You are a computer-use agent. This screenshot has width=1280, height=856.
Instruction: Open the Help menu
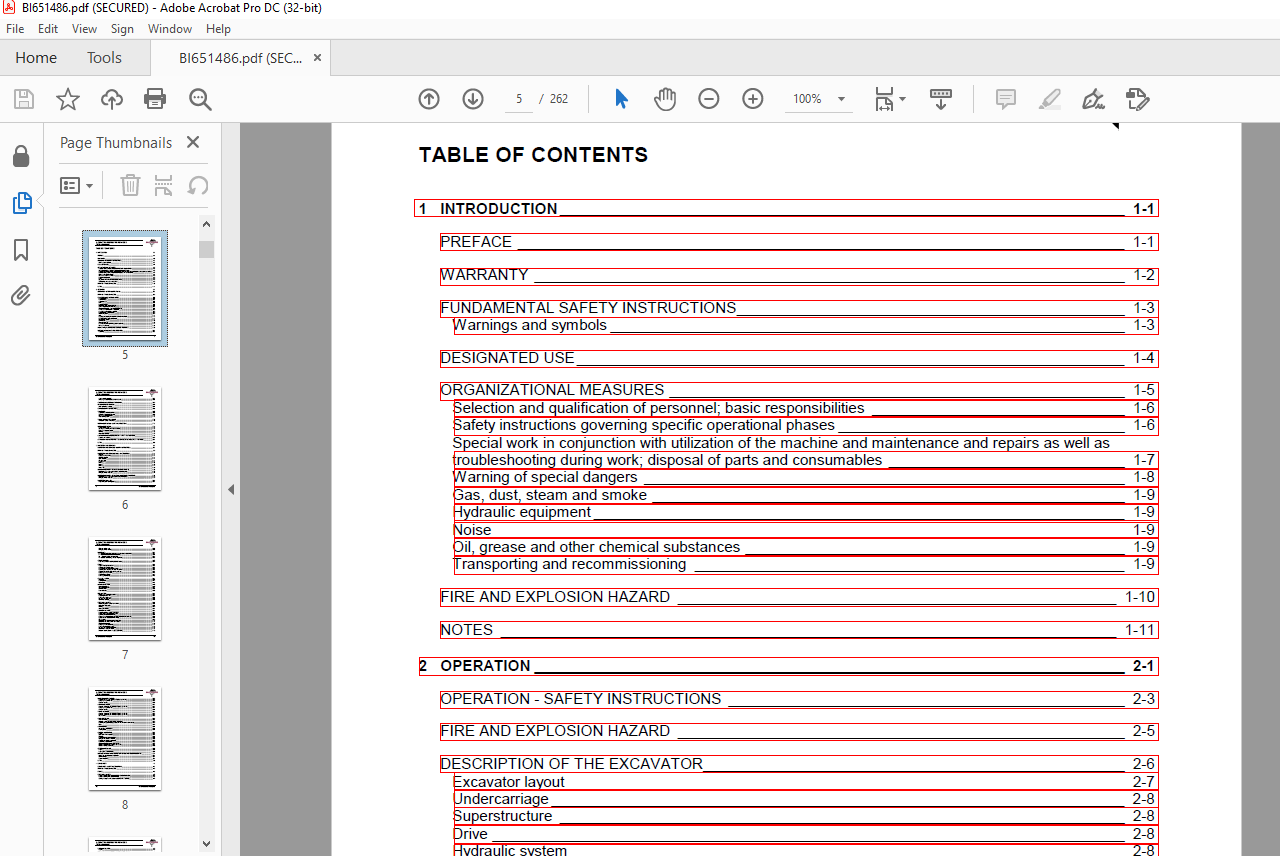coord(218,29)
